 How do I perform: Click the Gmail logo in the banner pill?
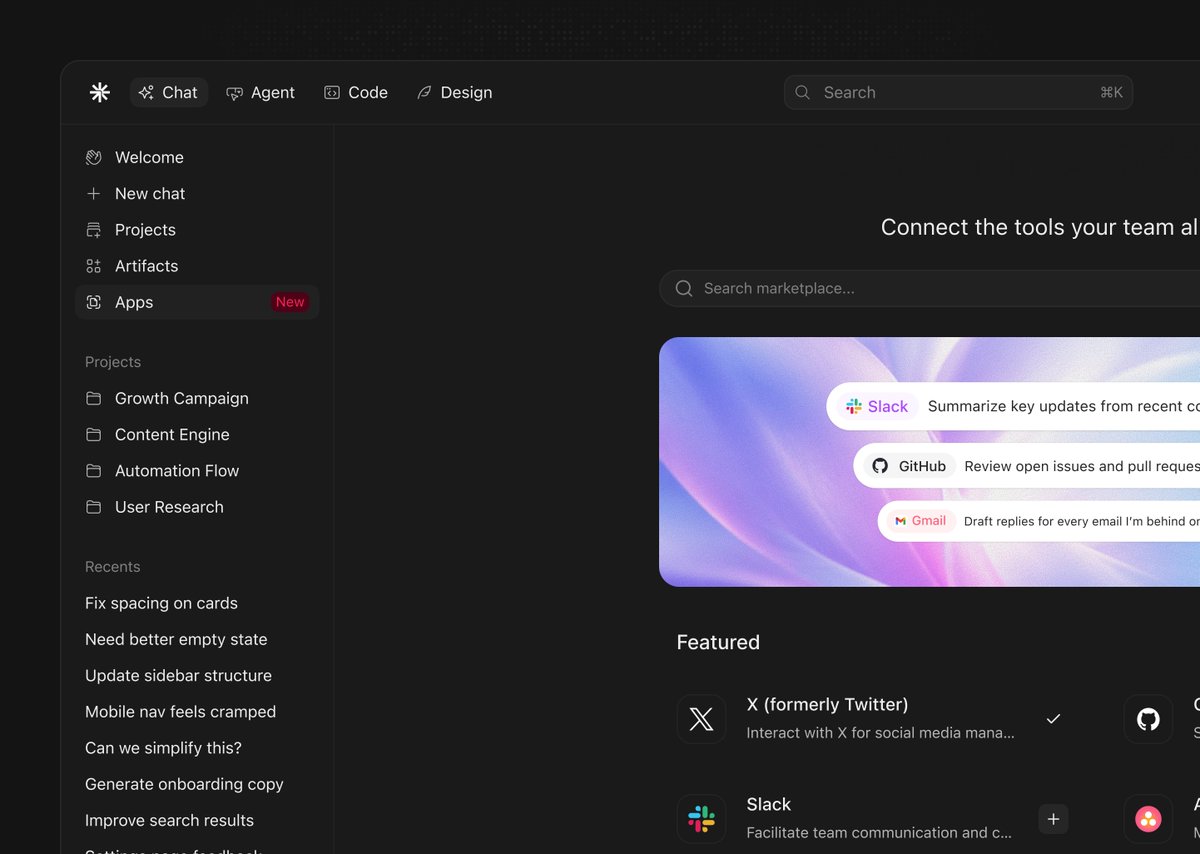pyautogui.click(x=901, y=521)
